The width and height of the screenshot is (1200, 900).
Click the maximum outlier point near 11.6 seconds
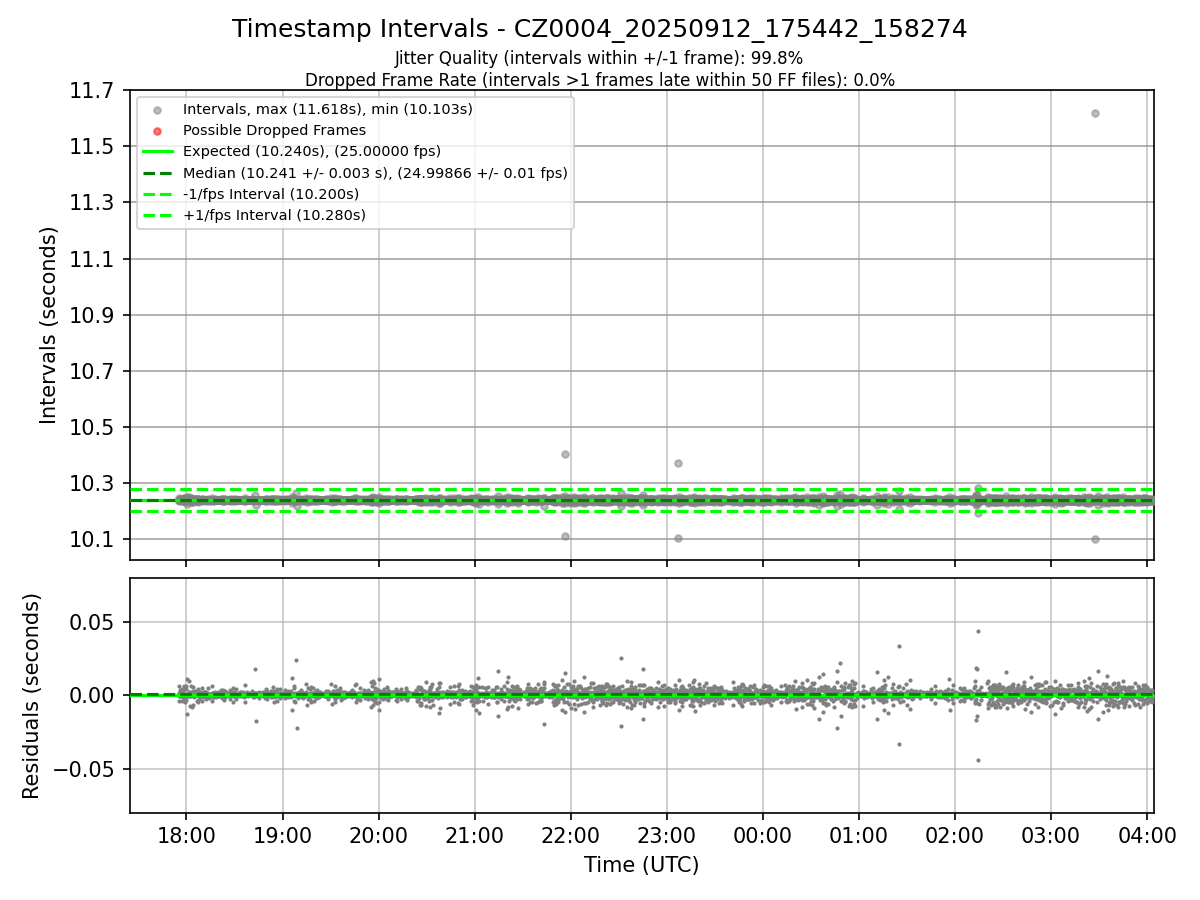(x=1095, y=113)
